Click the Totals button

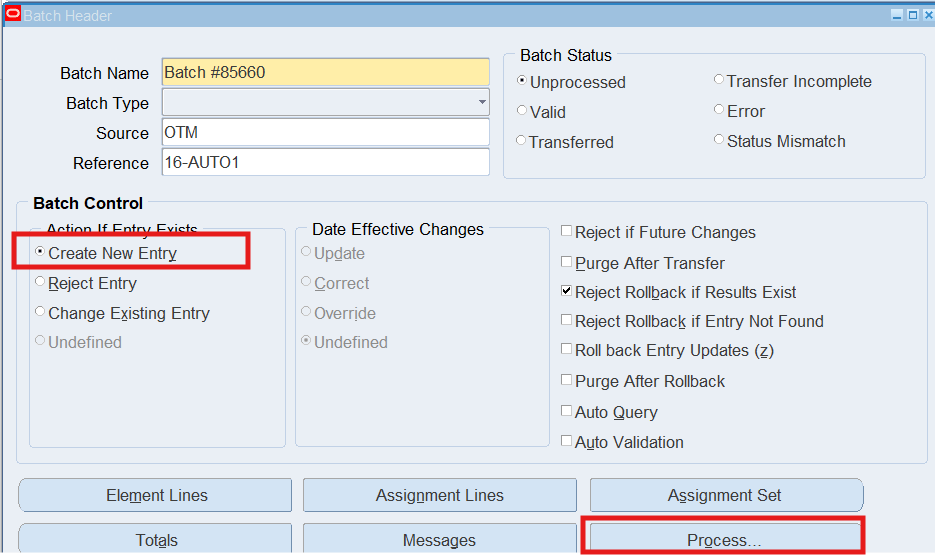(156, 540)
